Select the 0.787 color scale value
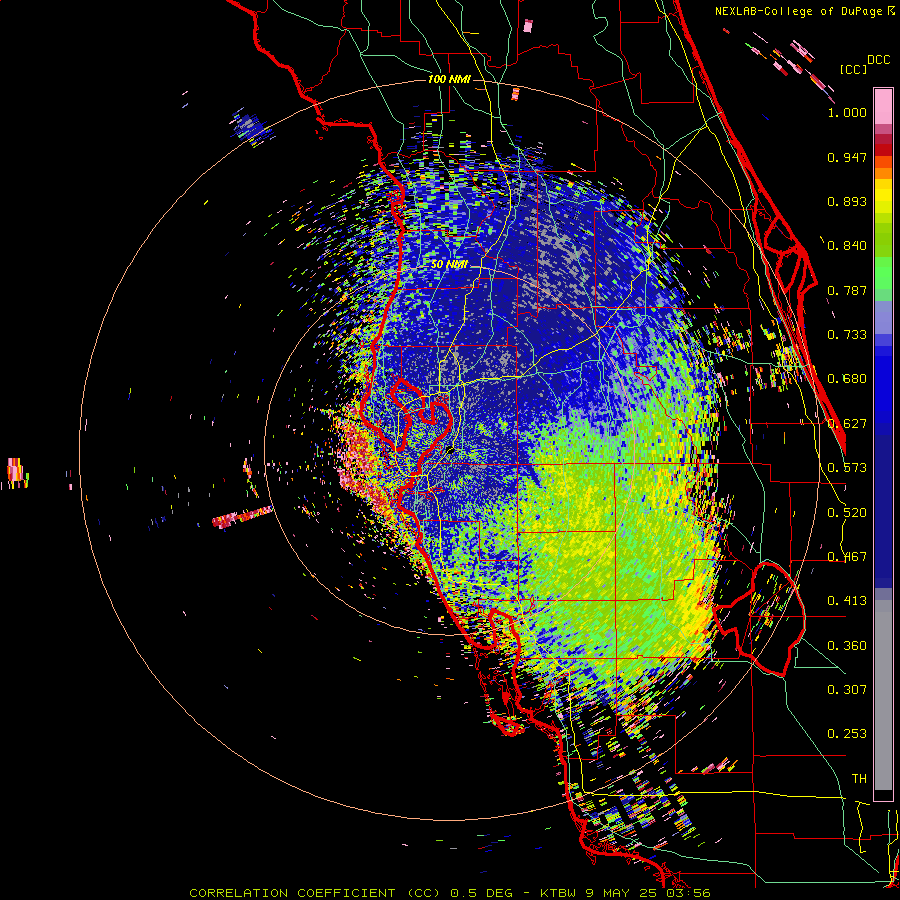Screen dimensions: 900x900 [x=847, y=290]
